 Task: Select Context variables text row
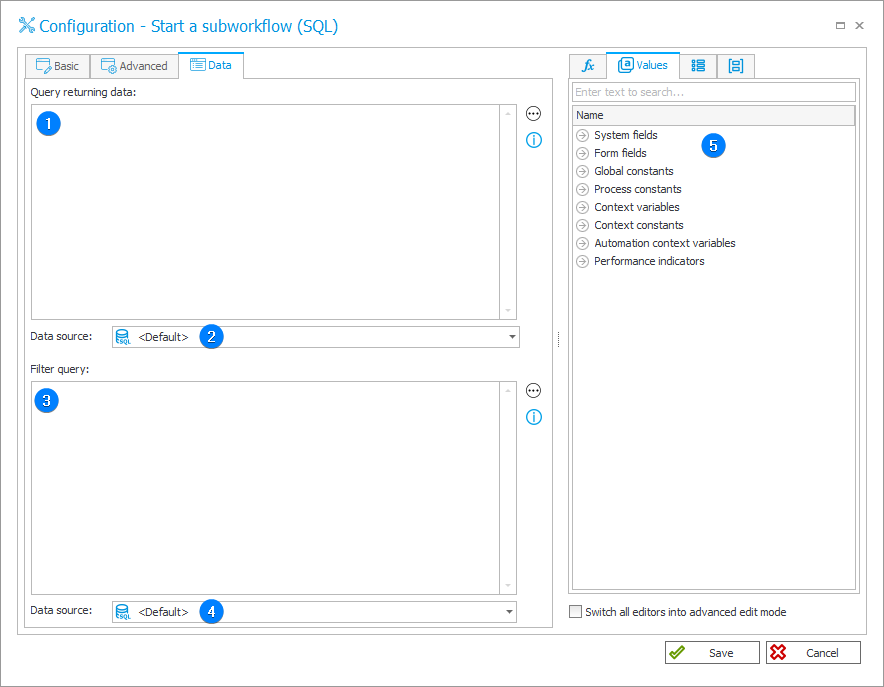click(637, 207)
